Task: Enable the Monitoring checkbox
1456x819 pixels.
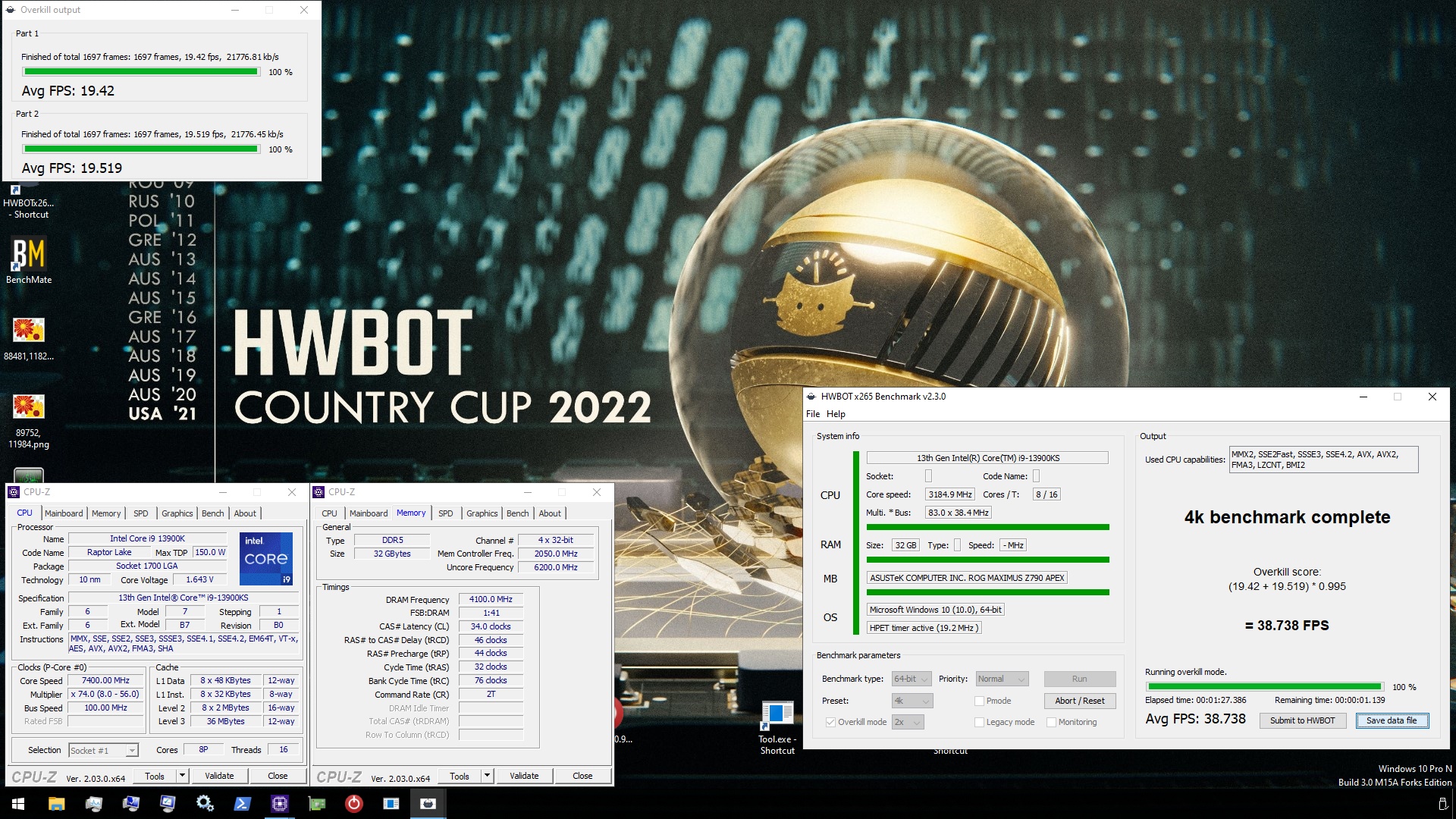Action: click(1051, 722)
